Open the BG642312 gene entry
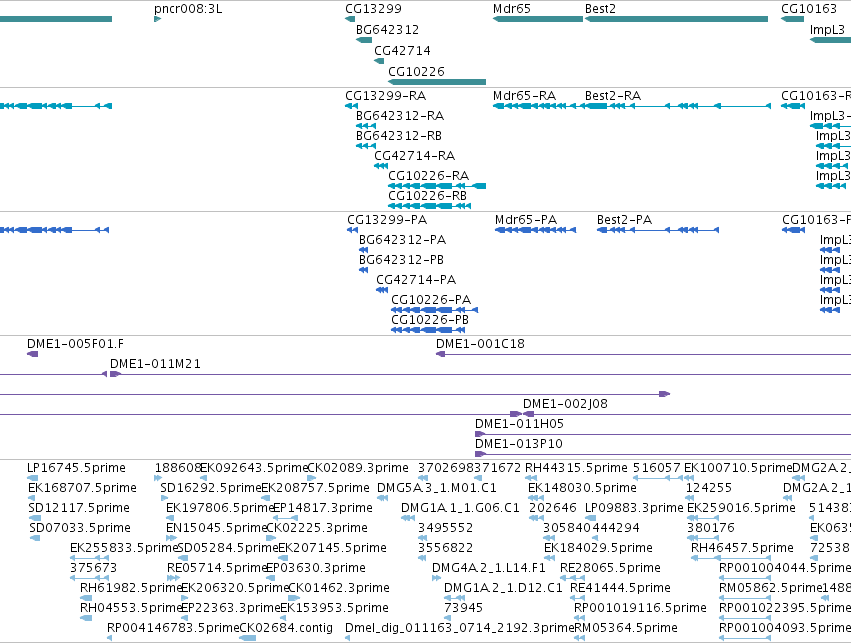Viewport: 851px width, 643px height. coord(364,40)
